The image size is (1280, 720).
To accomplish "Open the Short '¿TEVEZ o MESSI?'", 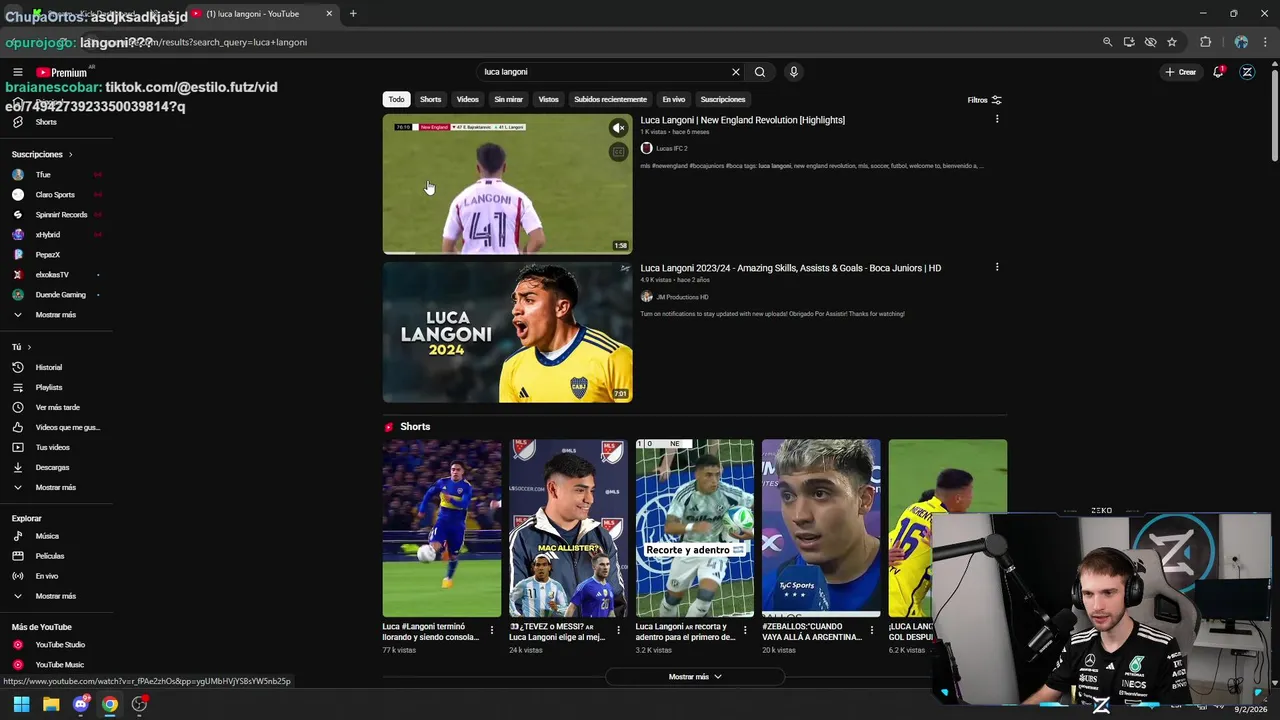I will (x=568, y=528).
